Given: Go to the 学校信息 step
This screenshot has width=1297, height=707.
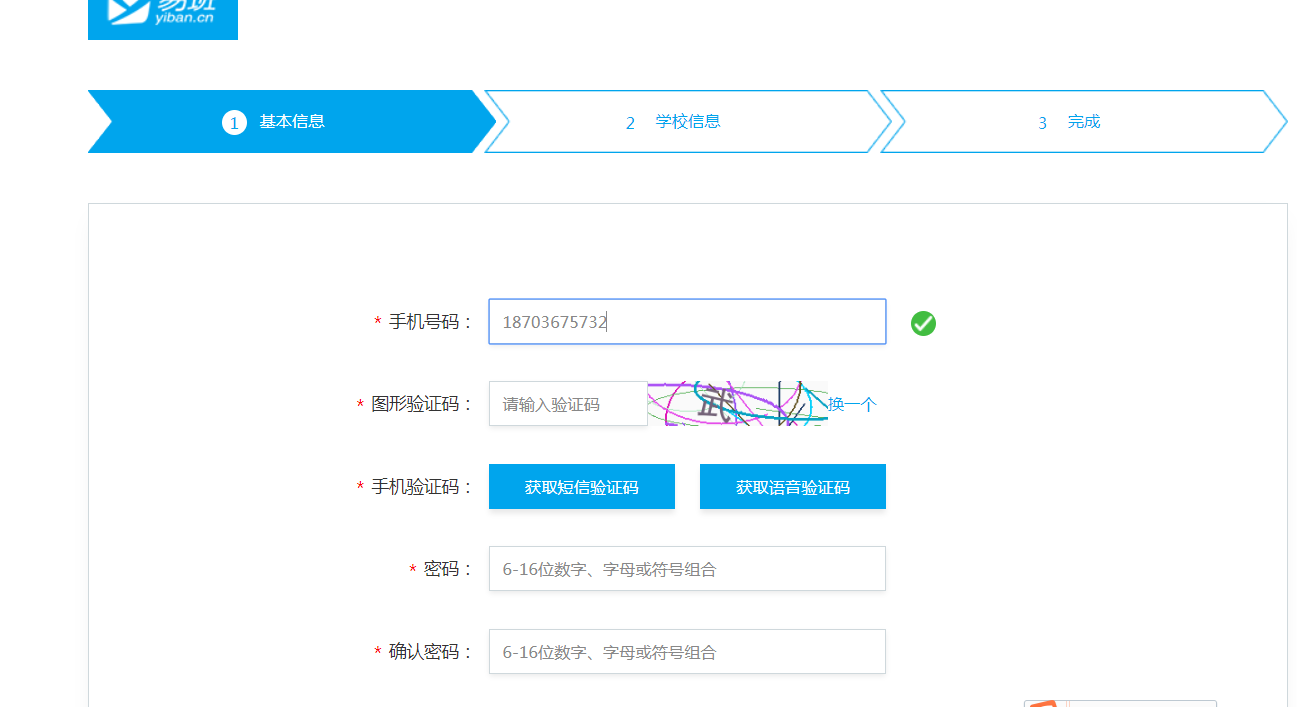Looking at the screenshot, I should 687,122.
